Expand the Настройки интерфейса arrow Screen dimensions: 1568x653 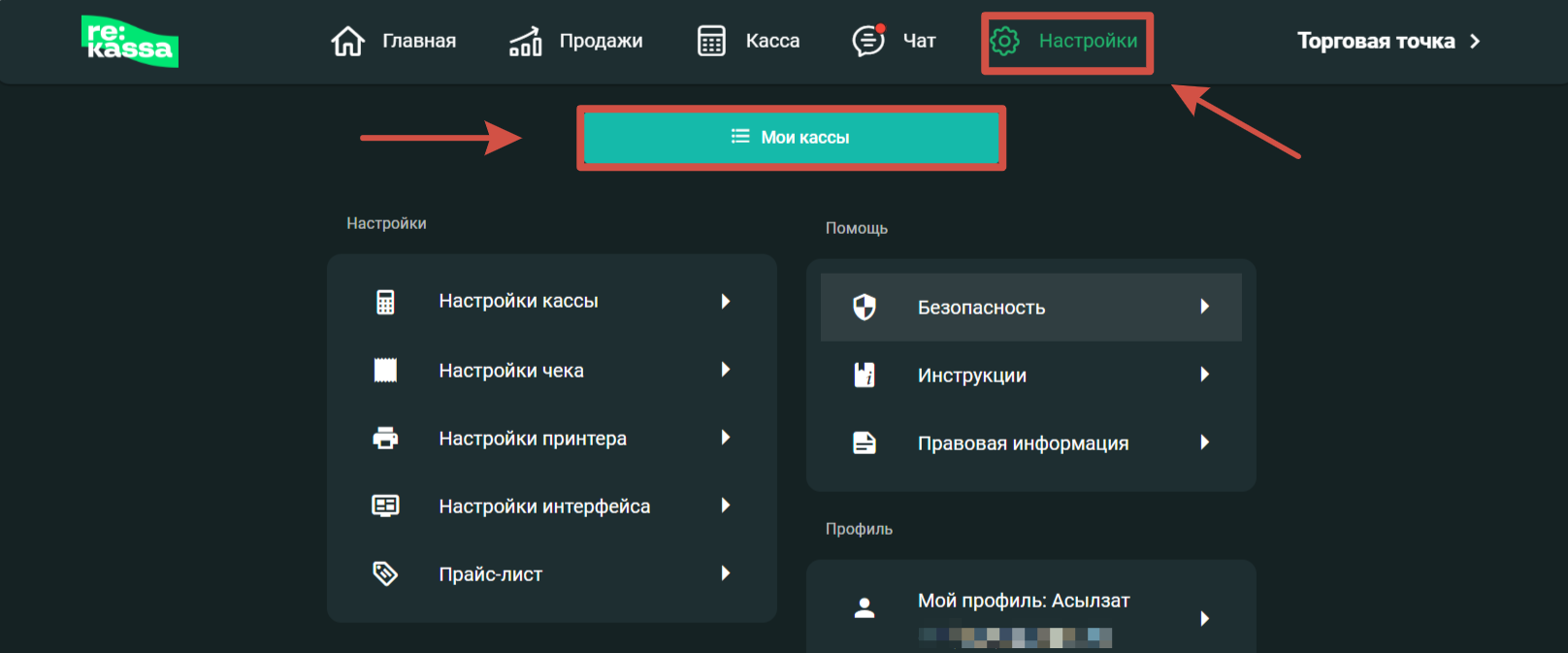click(725, 506)
